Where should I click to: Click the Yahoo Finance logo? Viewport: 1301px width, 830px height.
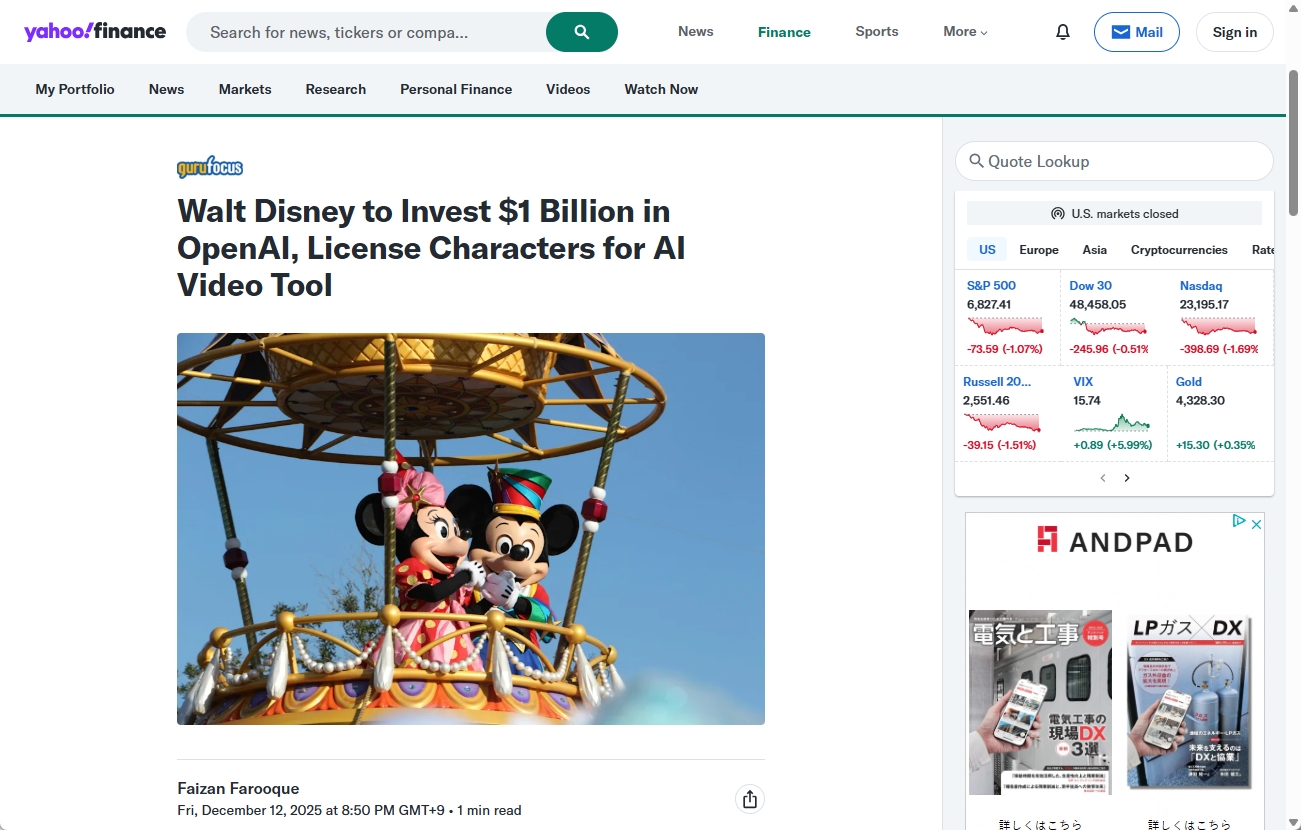pyautogui.click(x=95, y=31)
